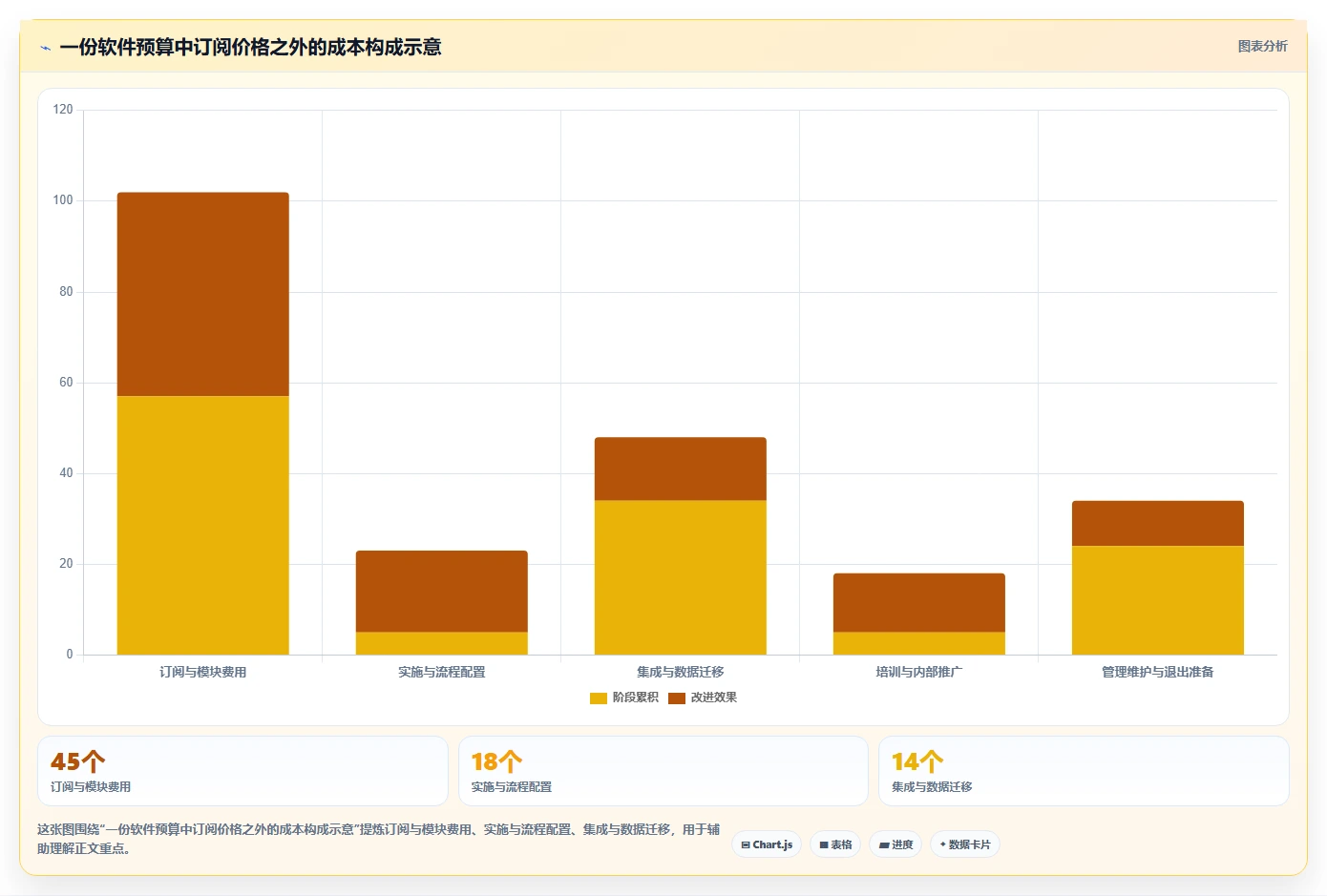The image size is (1327, 896).
Task: Select the 表格 tag chip
Action: tap(835, 844)
